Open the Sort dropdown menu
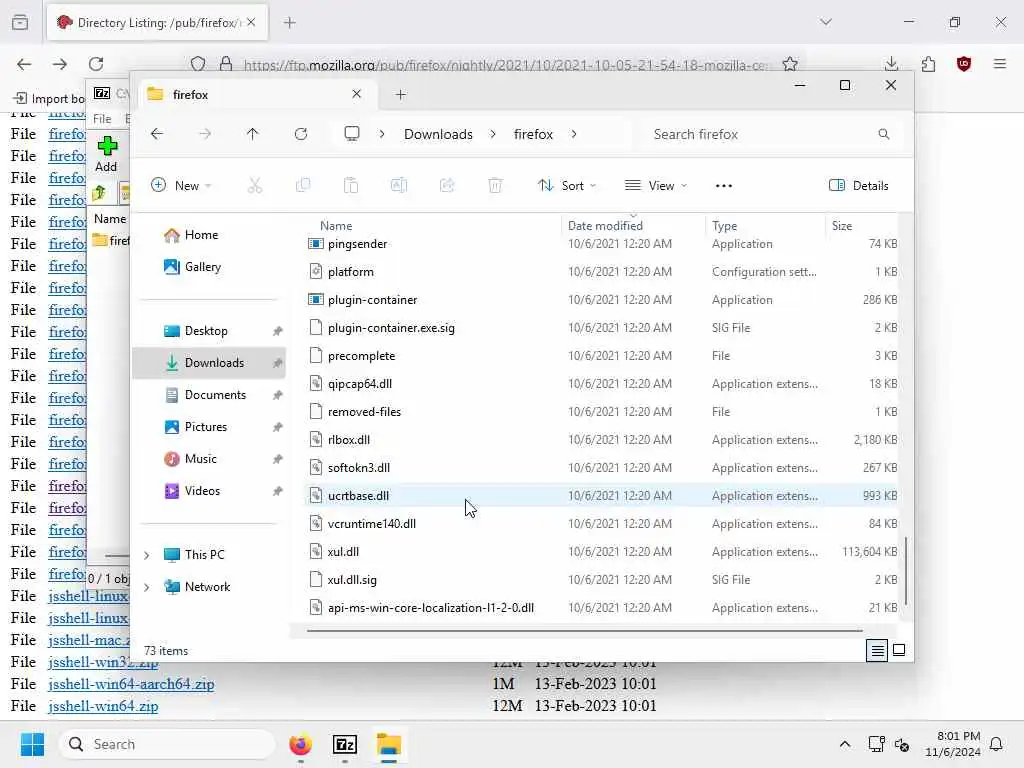The image size is (1024, 768). [566, 185]
